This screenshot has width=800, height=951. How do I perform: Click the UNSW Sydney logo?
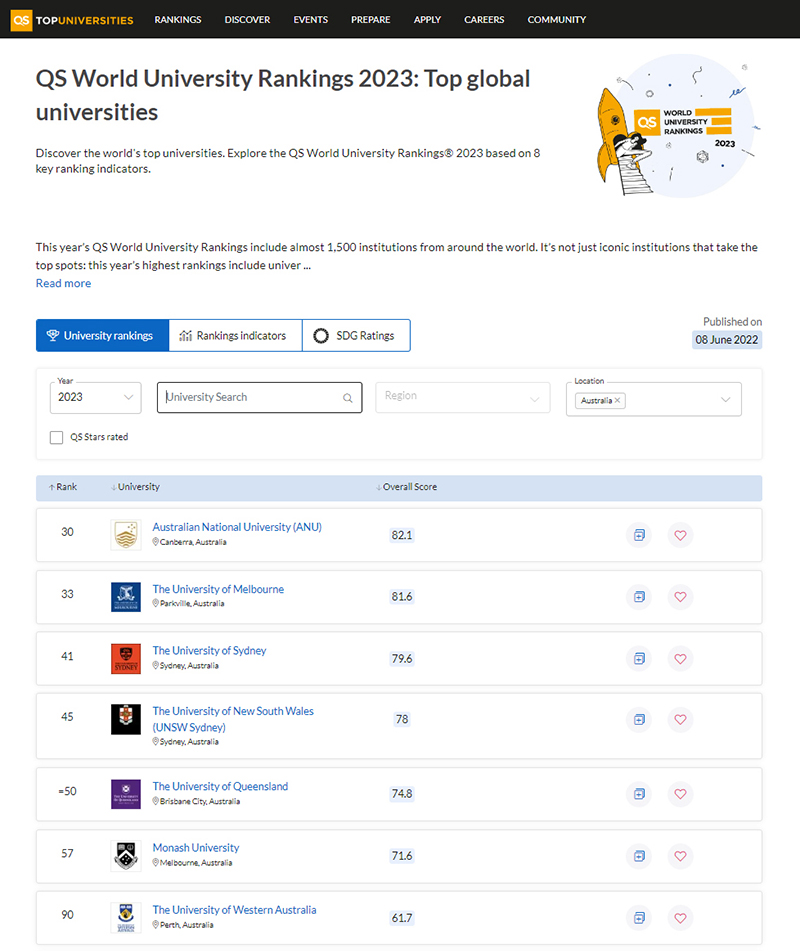click(x=126, y=719)
